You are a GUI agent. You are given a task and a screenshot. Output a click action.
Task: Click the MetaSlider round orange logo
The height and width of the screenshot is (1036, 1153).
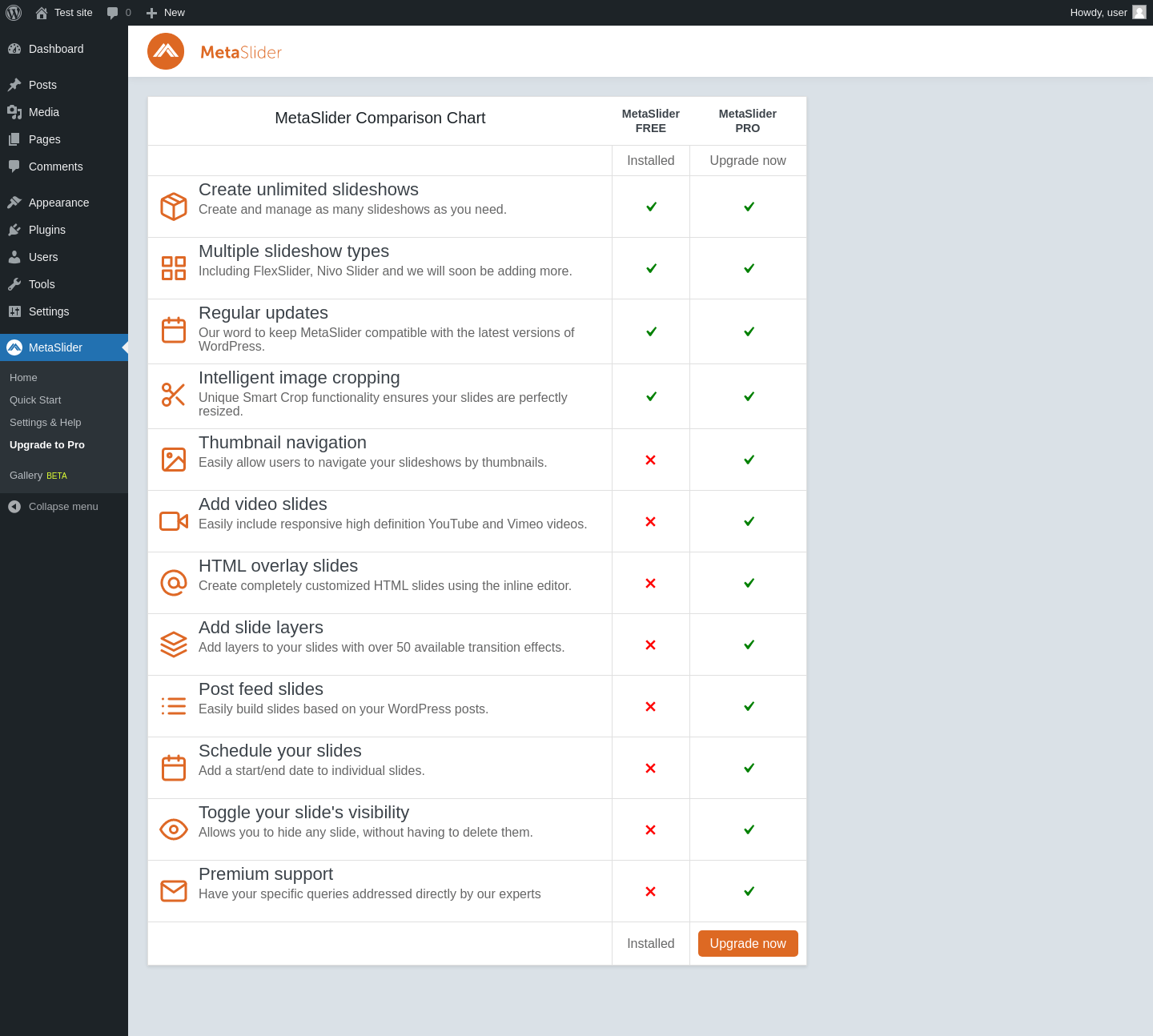coord(166,51)
